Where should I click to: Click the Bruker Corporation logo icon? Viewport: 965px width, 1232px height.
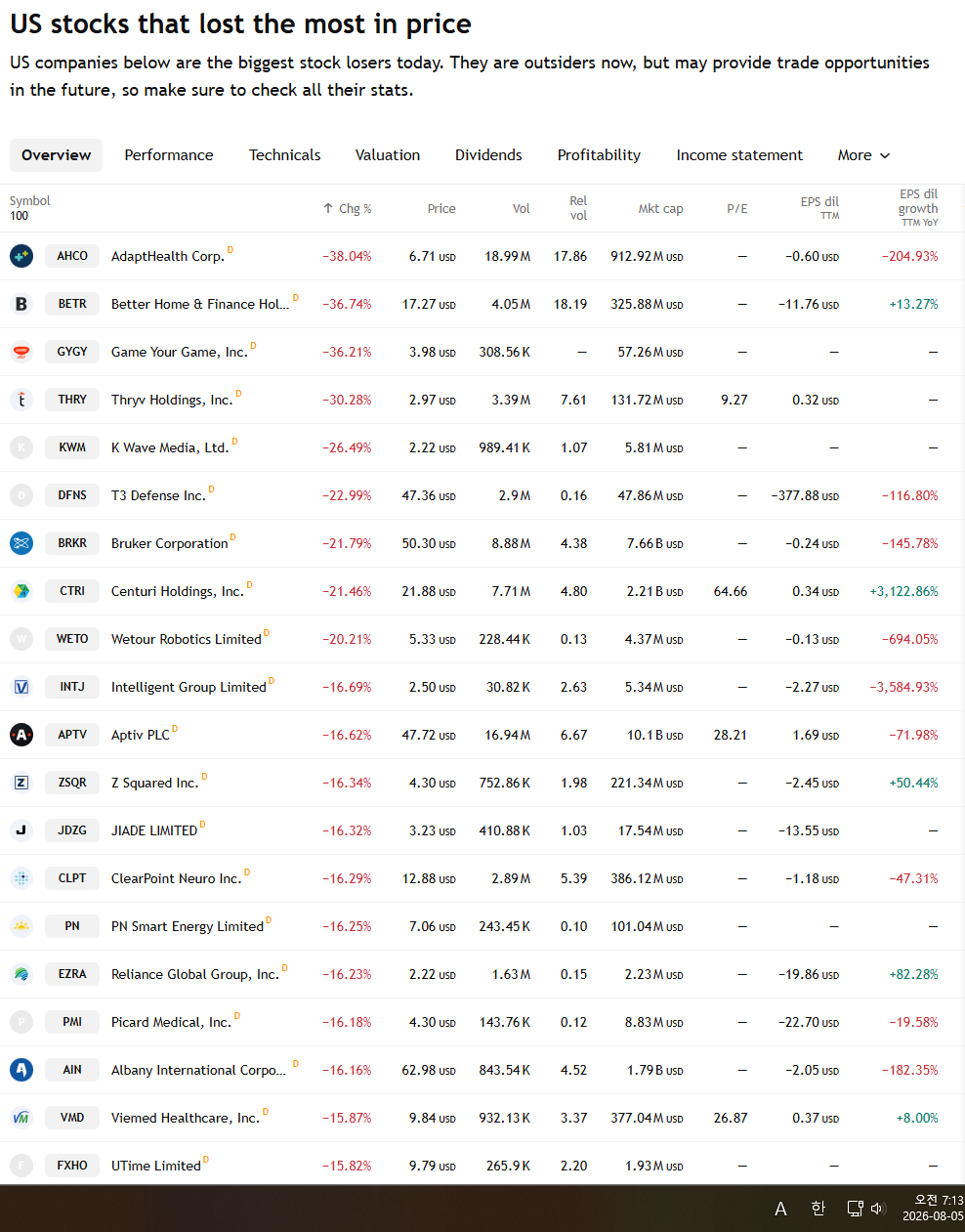pos(21,543)
